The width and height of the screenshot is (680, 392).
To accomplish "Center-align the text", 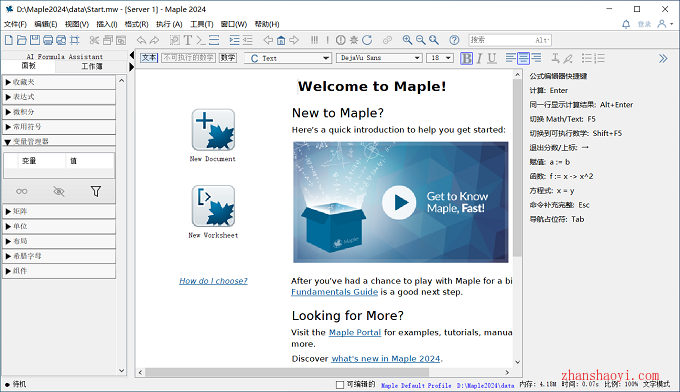I will (523, 58).
